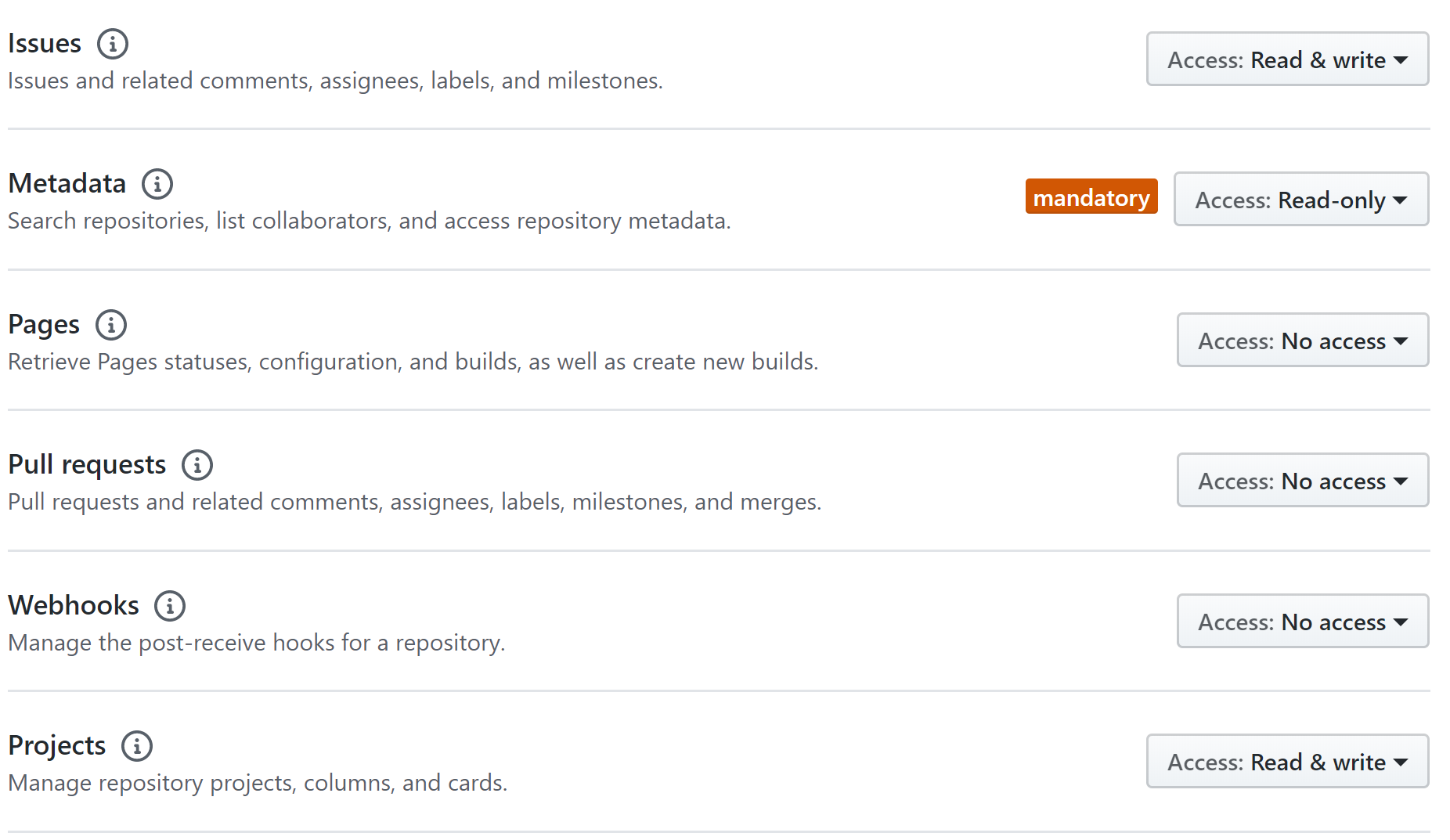Open the Projects Read & write dropdown
The width and height of the screenshot is (1450, 840).
pos(1287,762)
